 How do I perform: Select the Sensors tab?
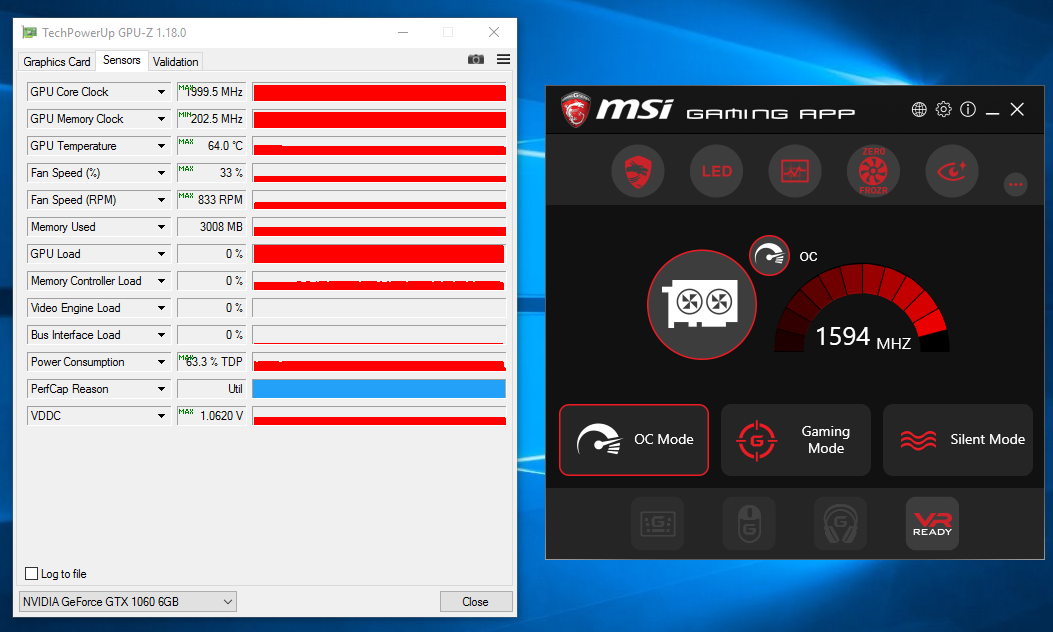(x=122, y=60)
